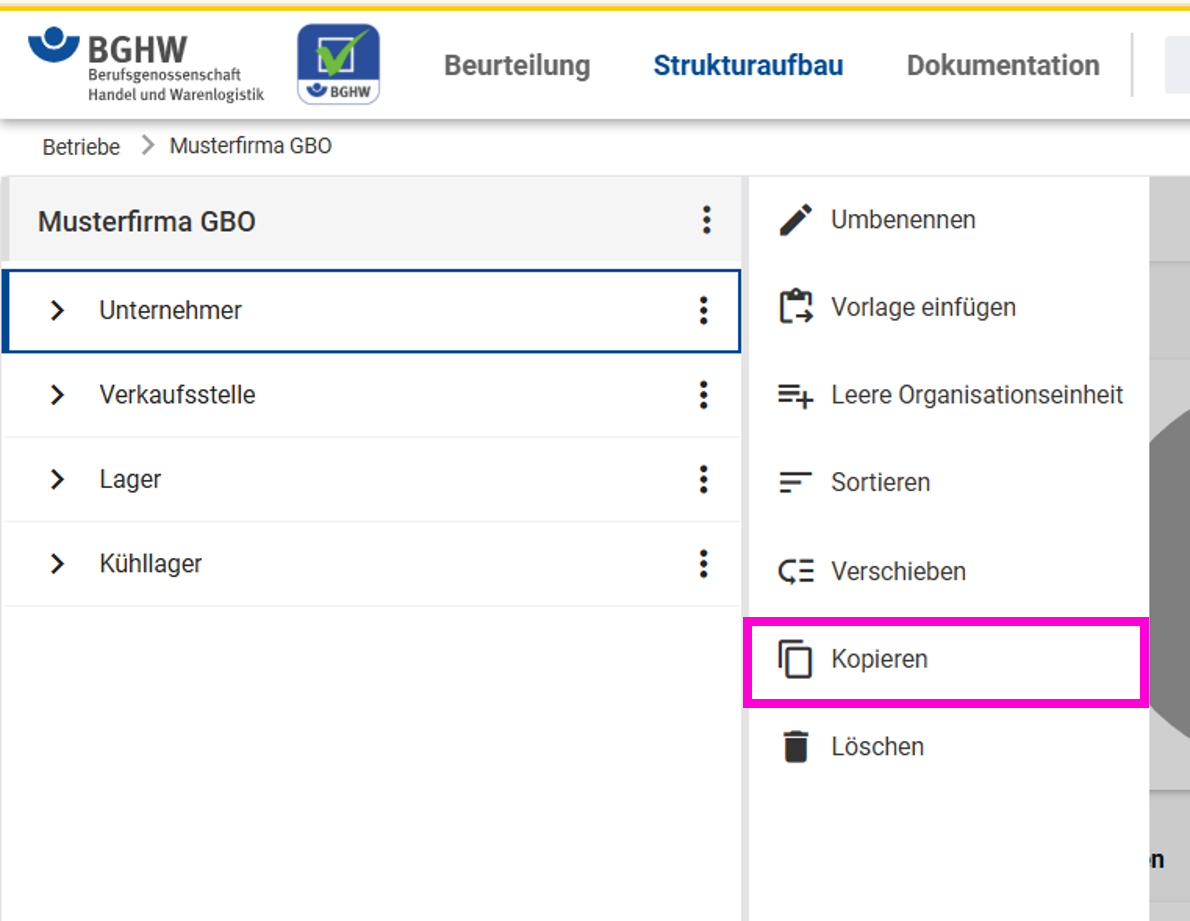Click the move icon beside Verschieben
This screenshot has height=921, width=1190.
click(x=796, y=572)
